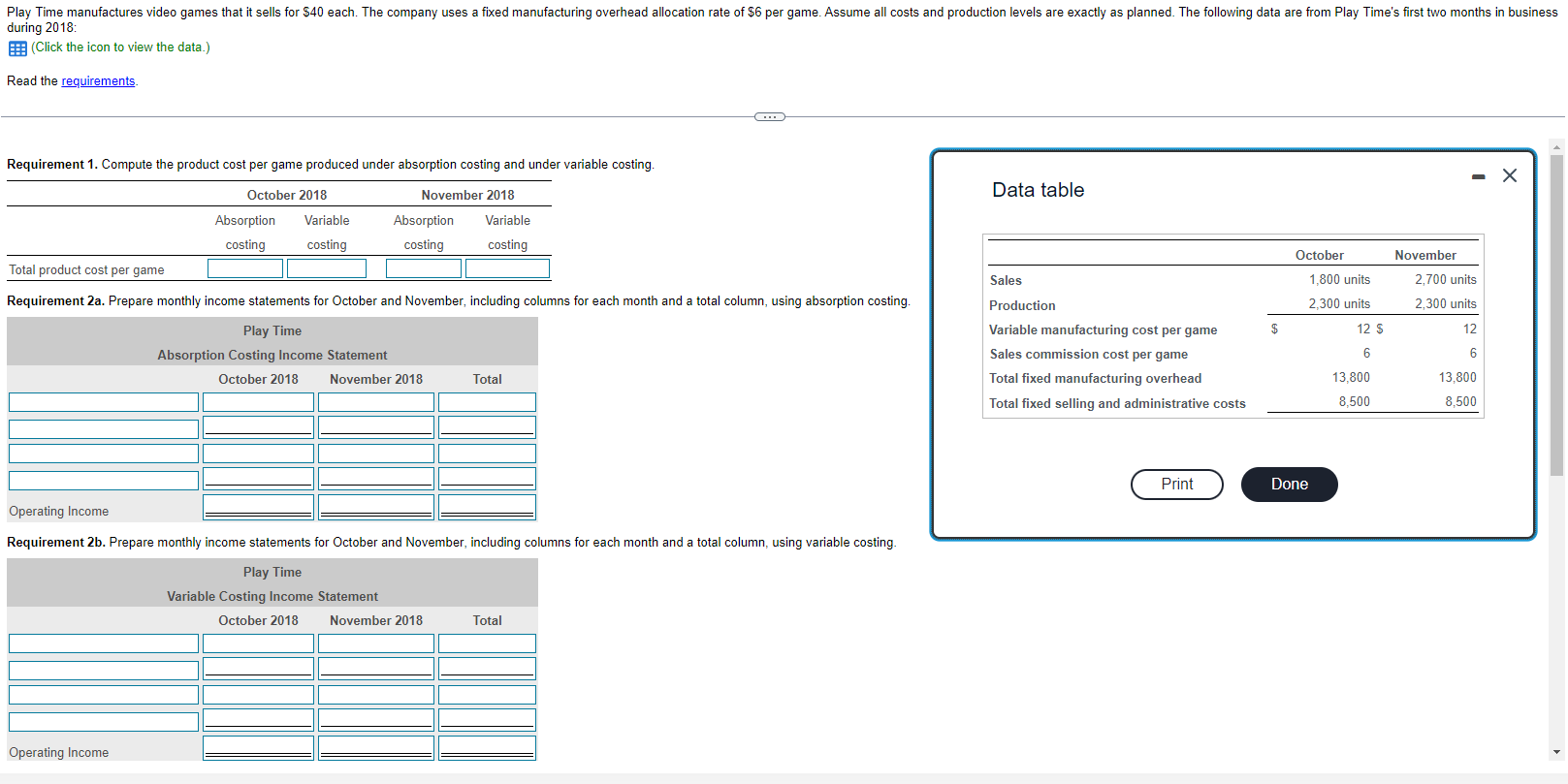
Task: Click second row label field in Variable Costing statement
Action: 104,670
